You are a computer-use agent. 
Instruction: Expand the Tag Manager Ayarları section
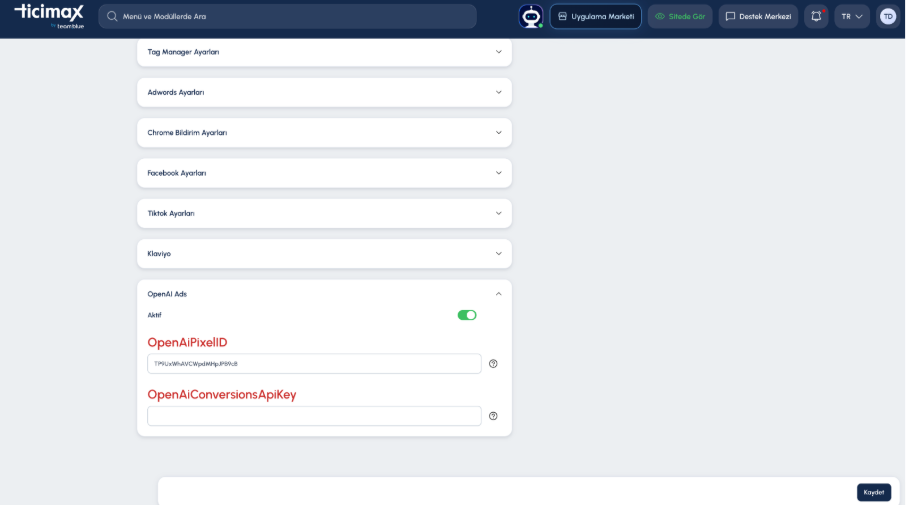pyautogui.click(x=324, y=52)
